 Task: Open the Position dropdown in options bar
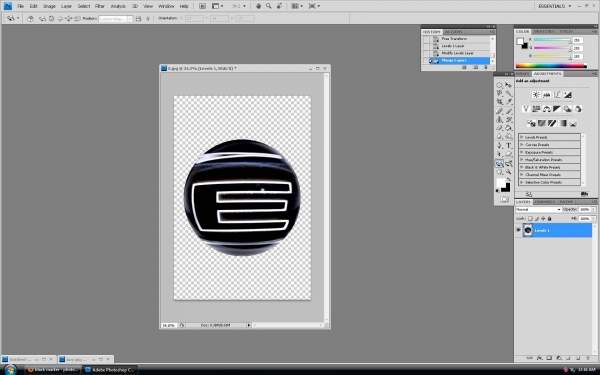click(x=116, y=18)
